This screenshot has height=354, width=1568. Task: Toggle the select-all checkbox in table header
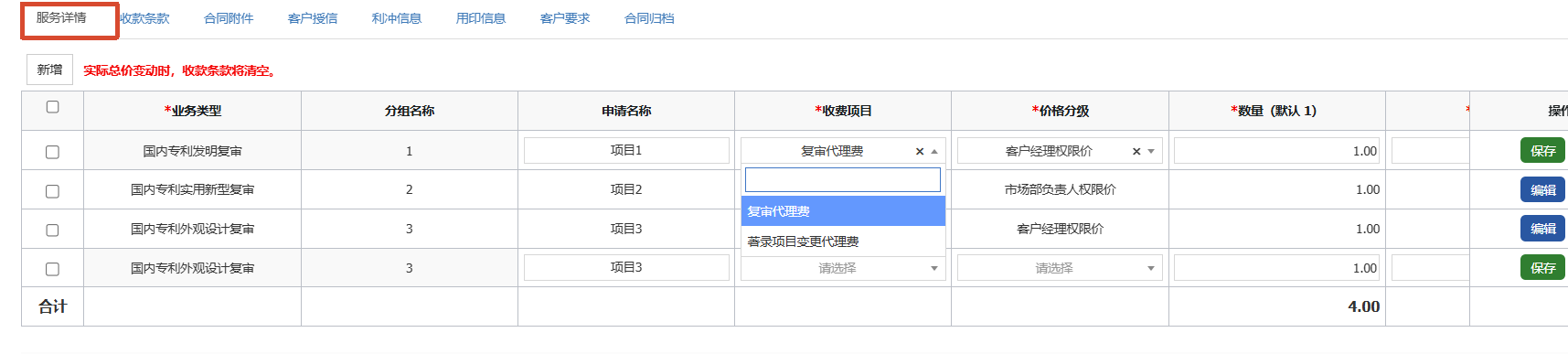click(x=52, y=107)
